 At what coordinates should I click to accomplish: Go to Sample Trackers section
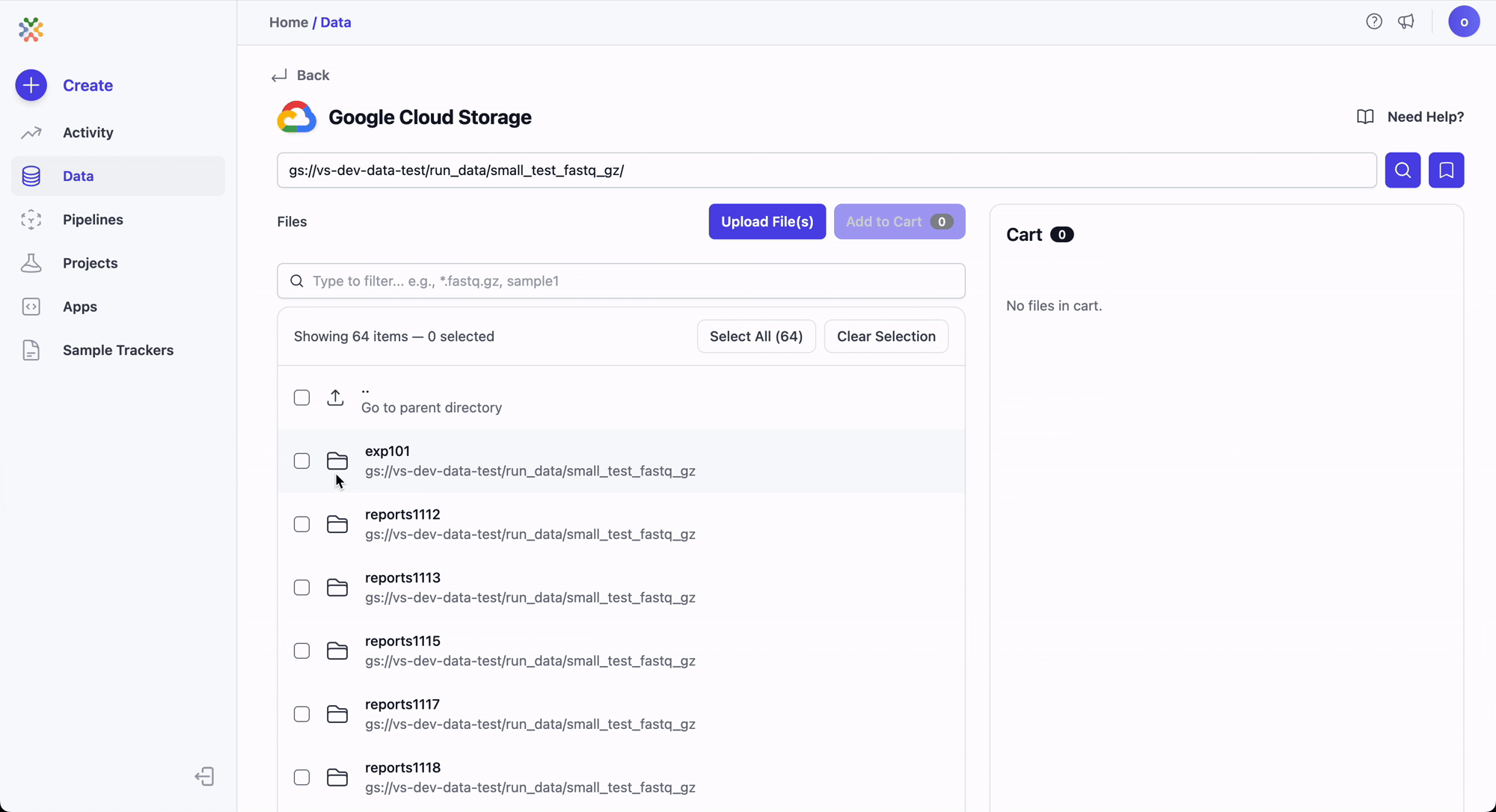[117, 351]
